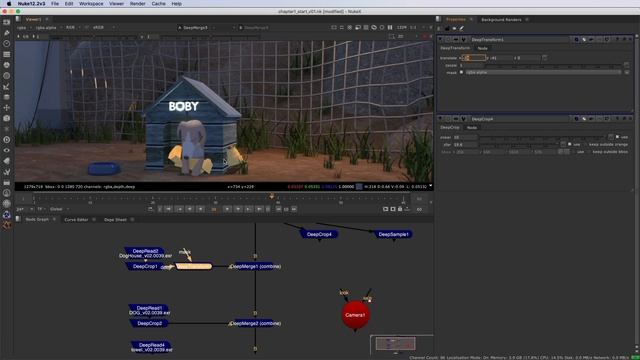Select the DeepRead4 towel node

(x=151, y=347)
